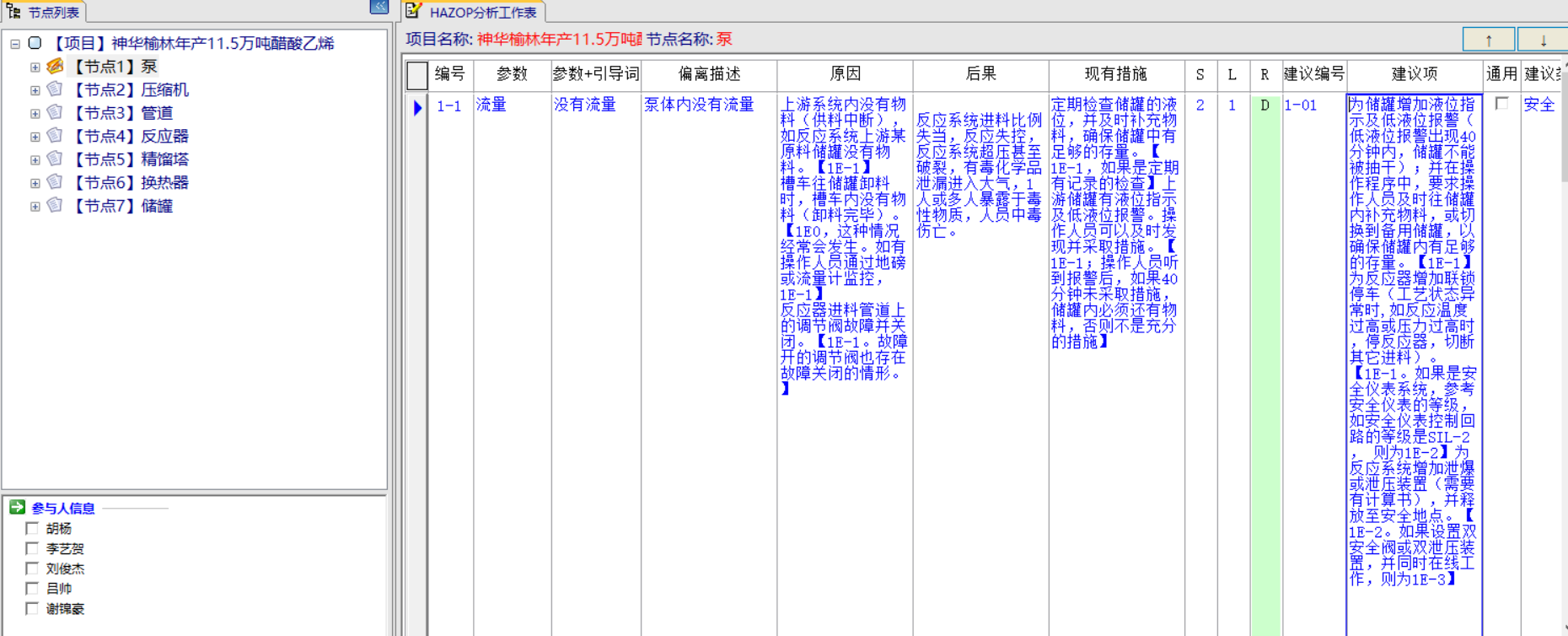Select 【节点4】反应器 in the node tree
Viewport: 1568px width, 636px height.
[130, 136]
